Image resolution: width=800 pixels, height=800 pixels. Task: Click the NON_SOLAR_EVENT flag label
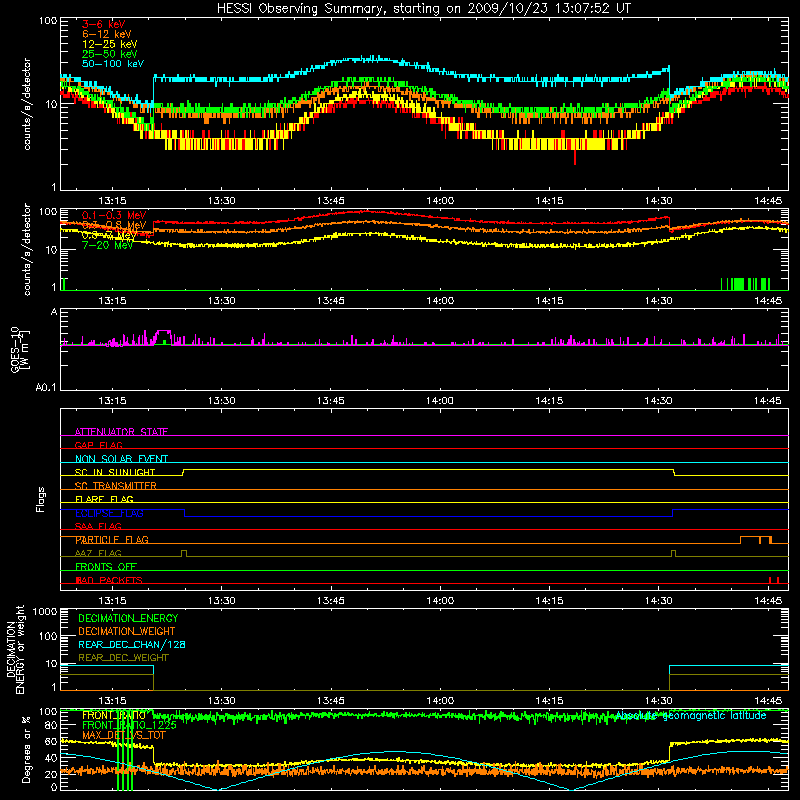121,459
